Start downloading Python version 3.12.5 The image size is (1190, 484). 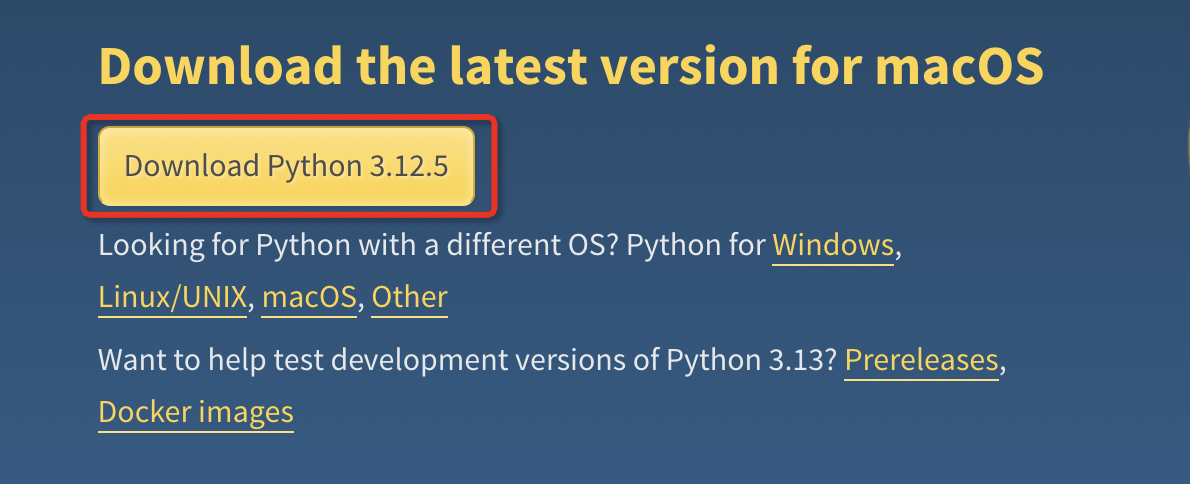click(286, 166)
